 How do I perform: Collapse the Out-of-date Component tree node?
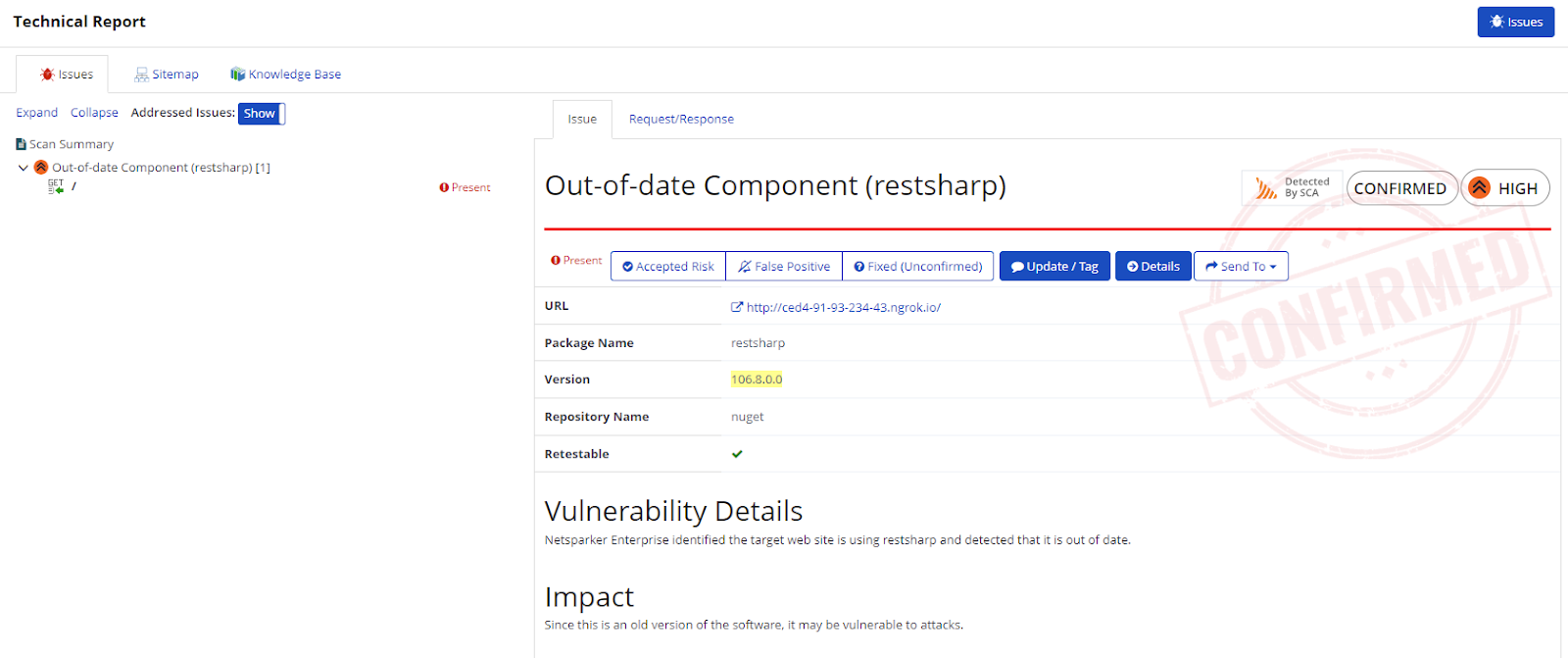pyautogui.click(x=24, y=168)
